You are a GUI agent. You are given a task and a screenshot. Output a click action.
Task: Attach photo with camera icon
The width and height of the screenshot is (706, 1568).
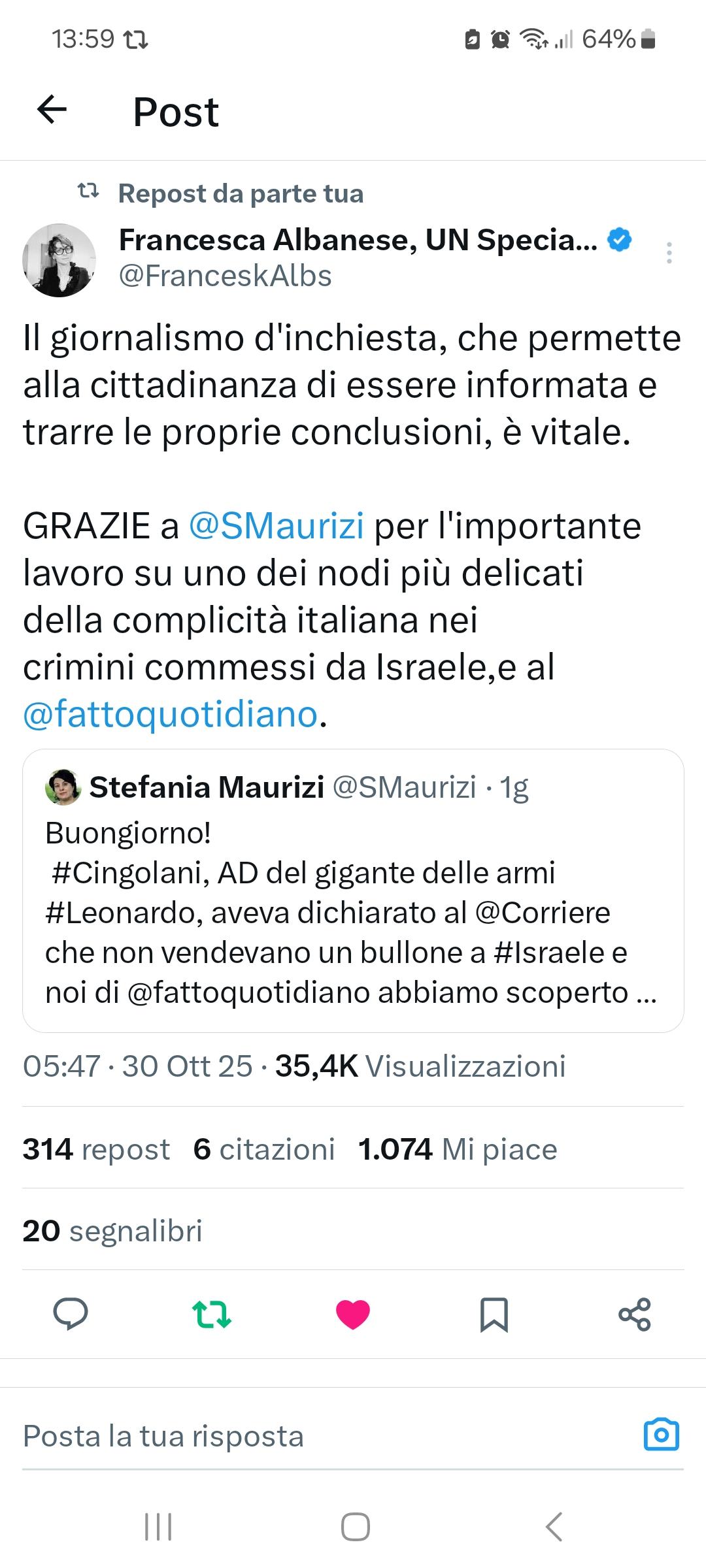pyautogui.click(x=662, y=1435)
